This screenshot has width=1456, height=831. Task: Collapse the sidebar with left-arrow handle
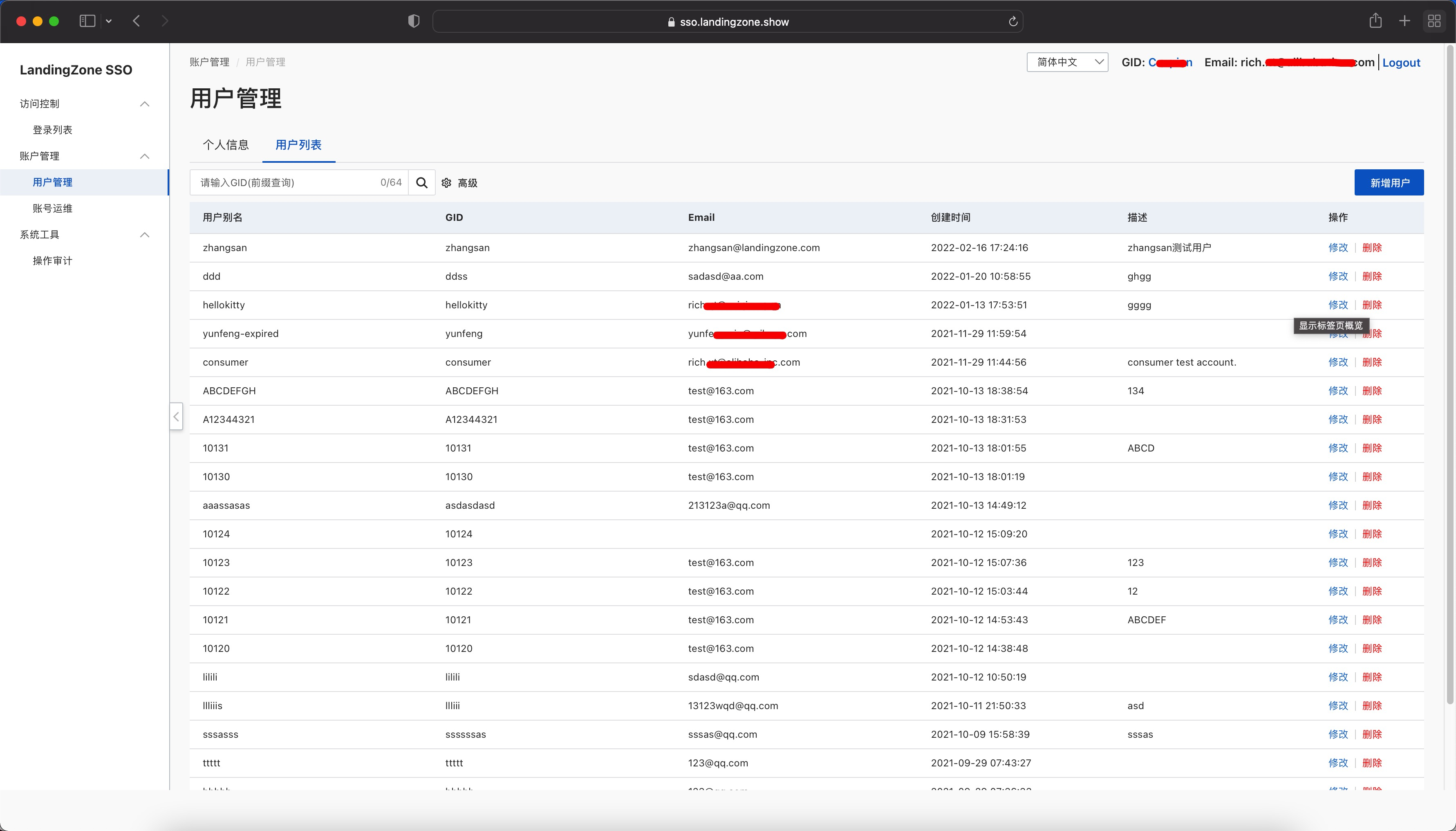point(176,417)
